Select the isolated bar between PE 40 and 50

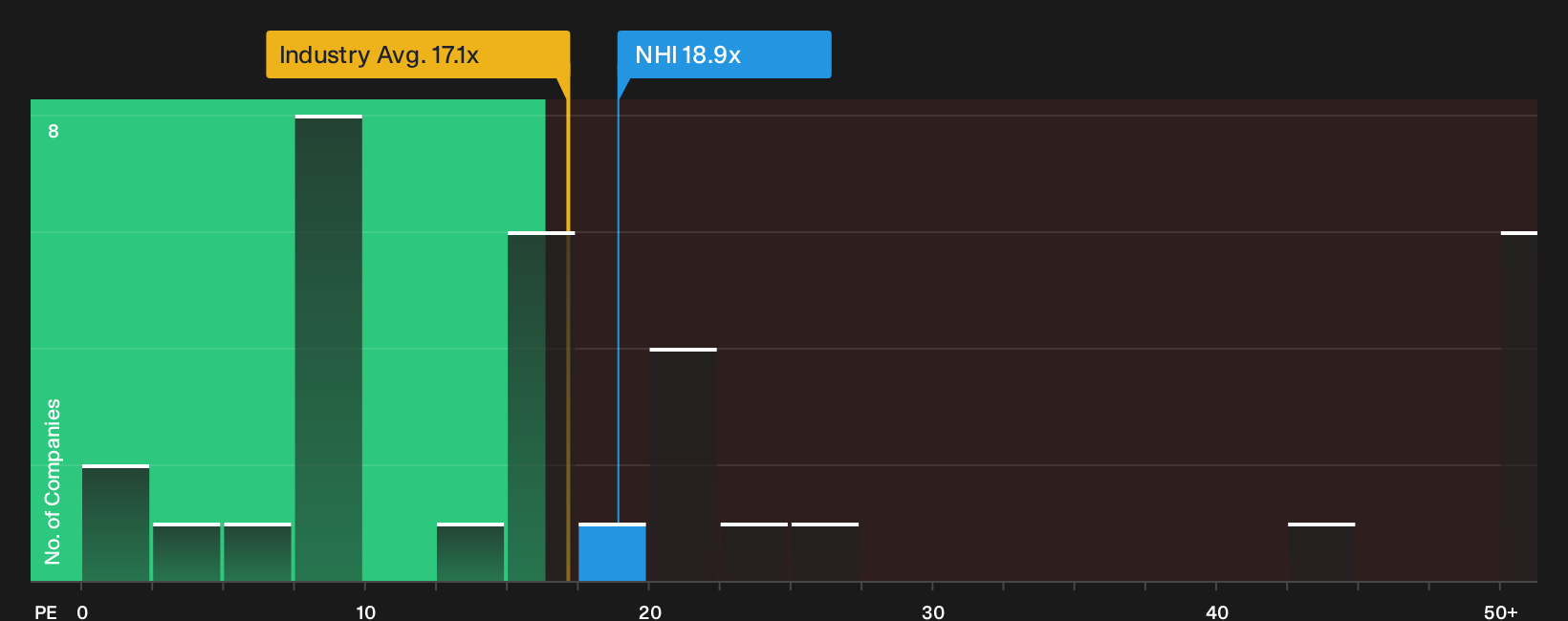[x=1321, y=552]
